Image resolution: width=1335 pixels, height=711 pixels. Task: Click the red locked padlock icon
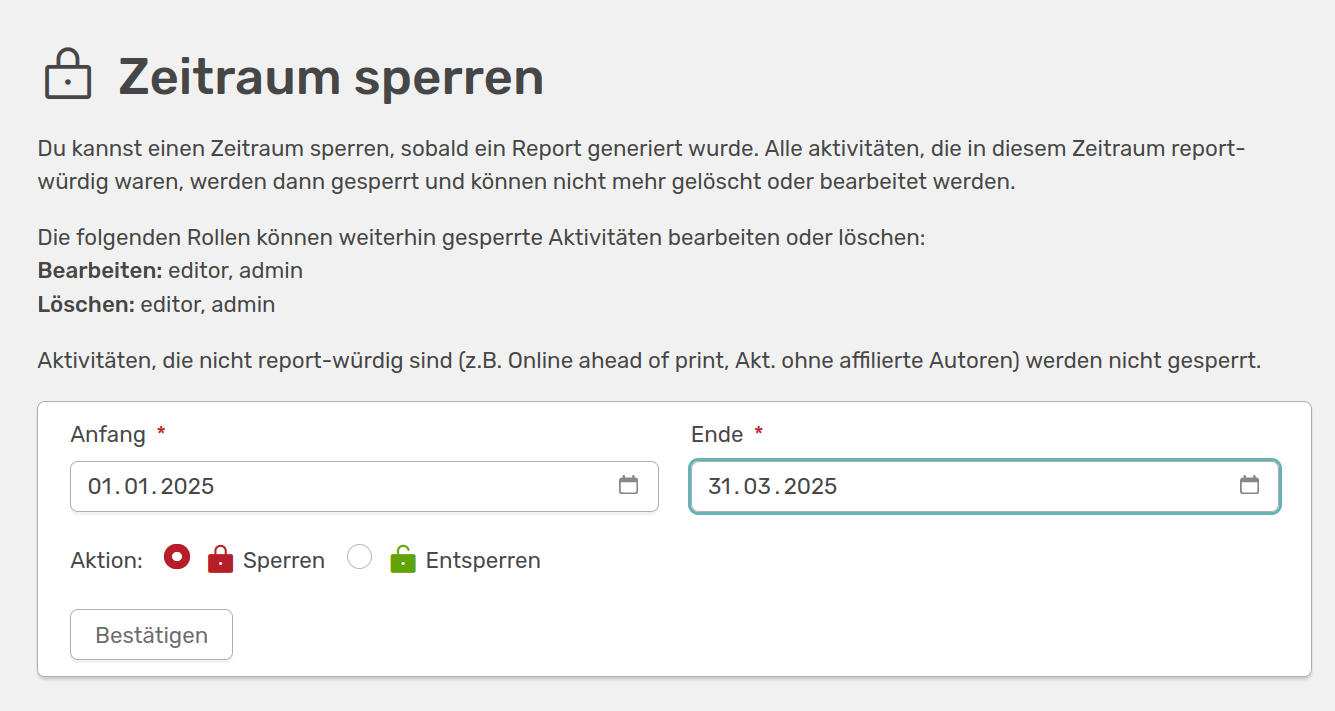tap(220, 559)
